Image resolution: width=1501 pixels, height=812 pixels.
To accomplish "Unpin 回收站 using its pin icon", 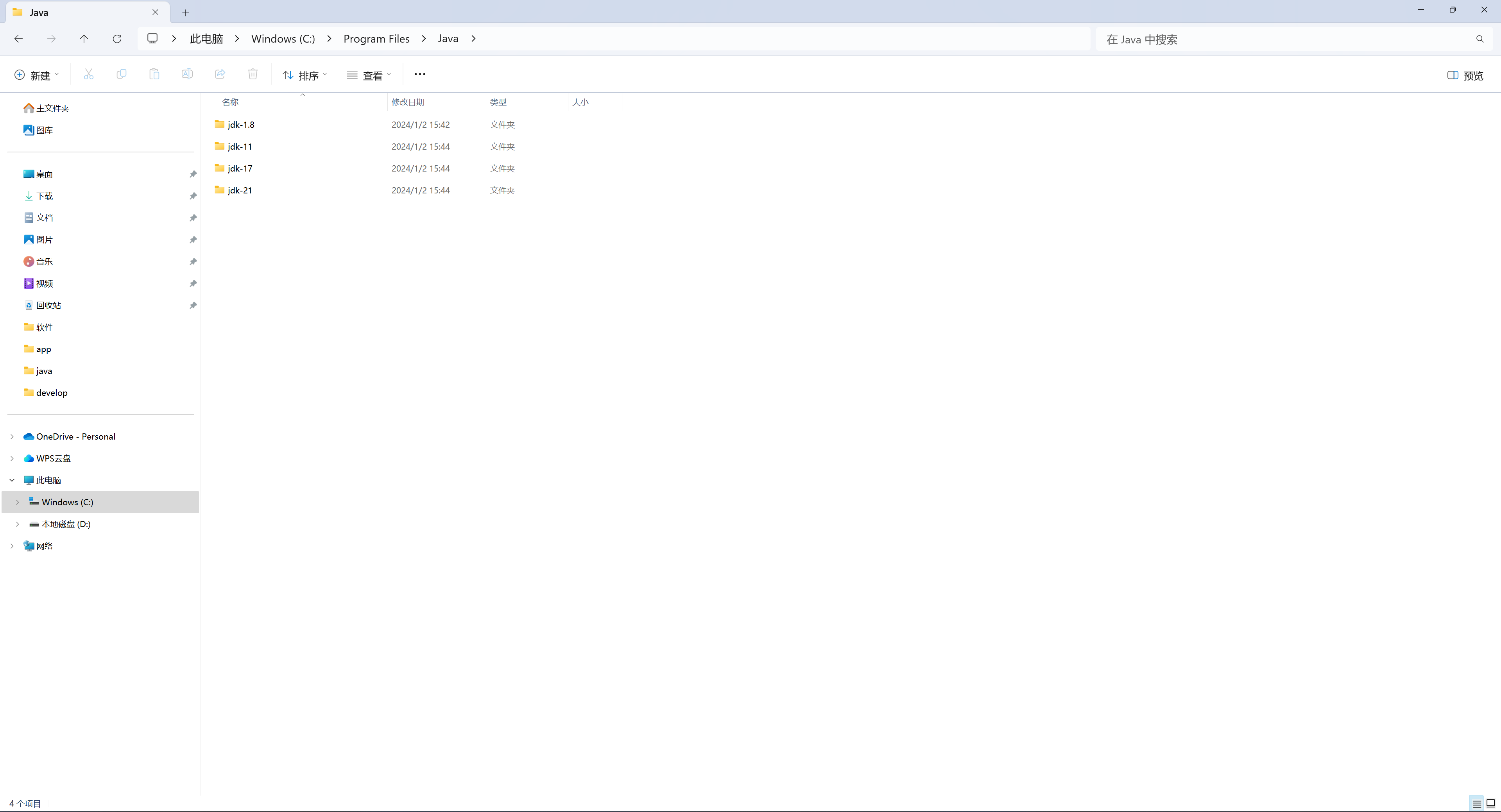I will [x=193, y=305].
